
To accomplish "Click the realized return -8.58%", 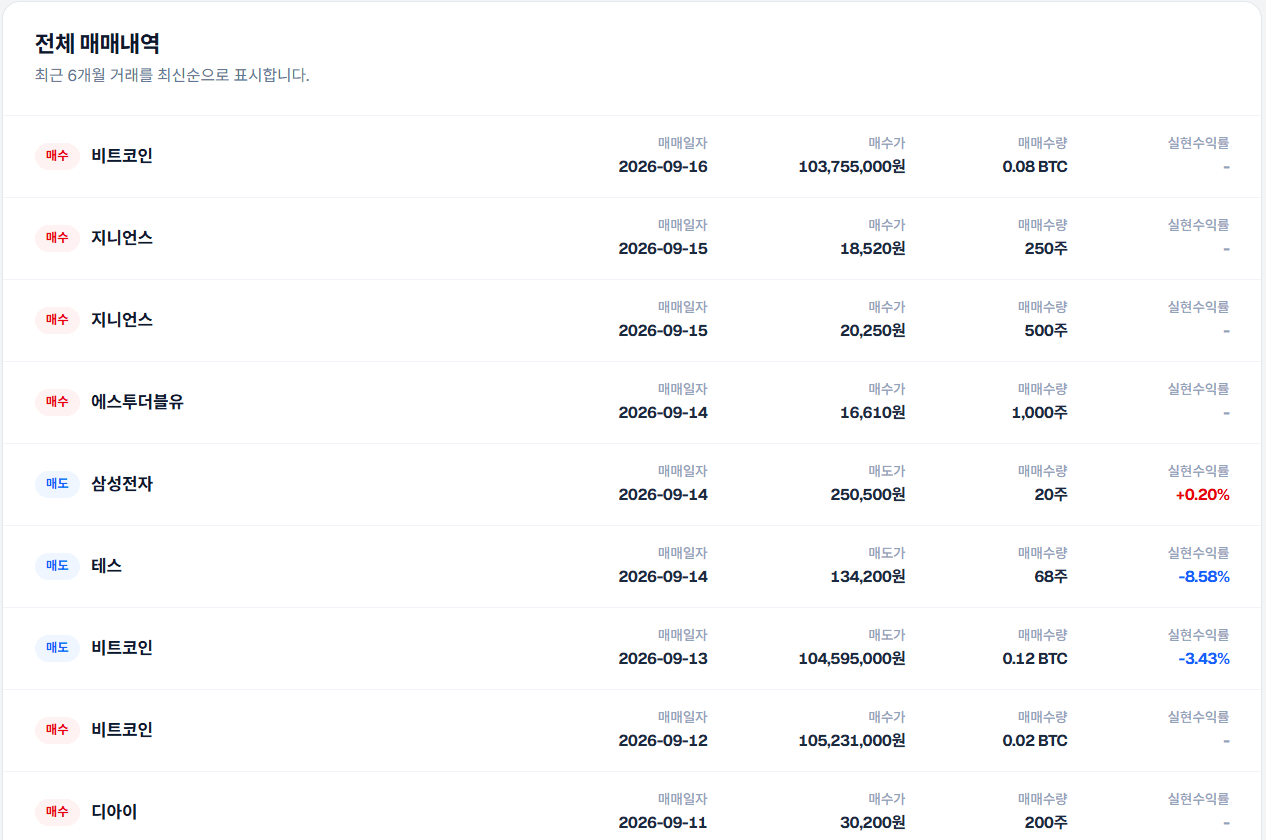I will [x=1204, y=577].
